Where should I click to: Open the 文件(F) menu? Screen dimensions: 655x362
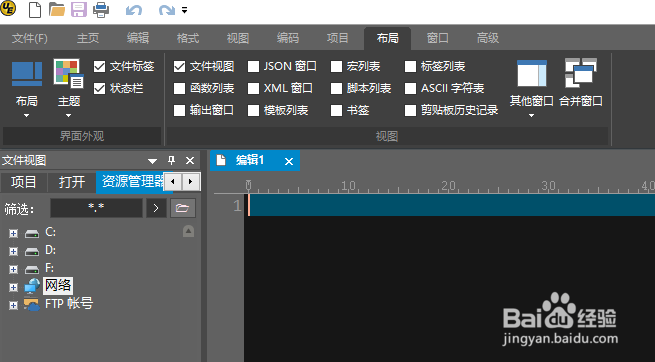(x=30, y=38)
